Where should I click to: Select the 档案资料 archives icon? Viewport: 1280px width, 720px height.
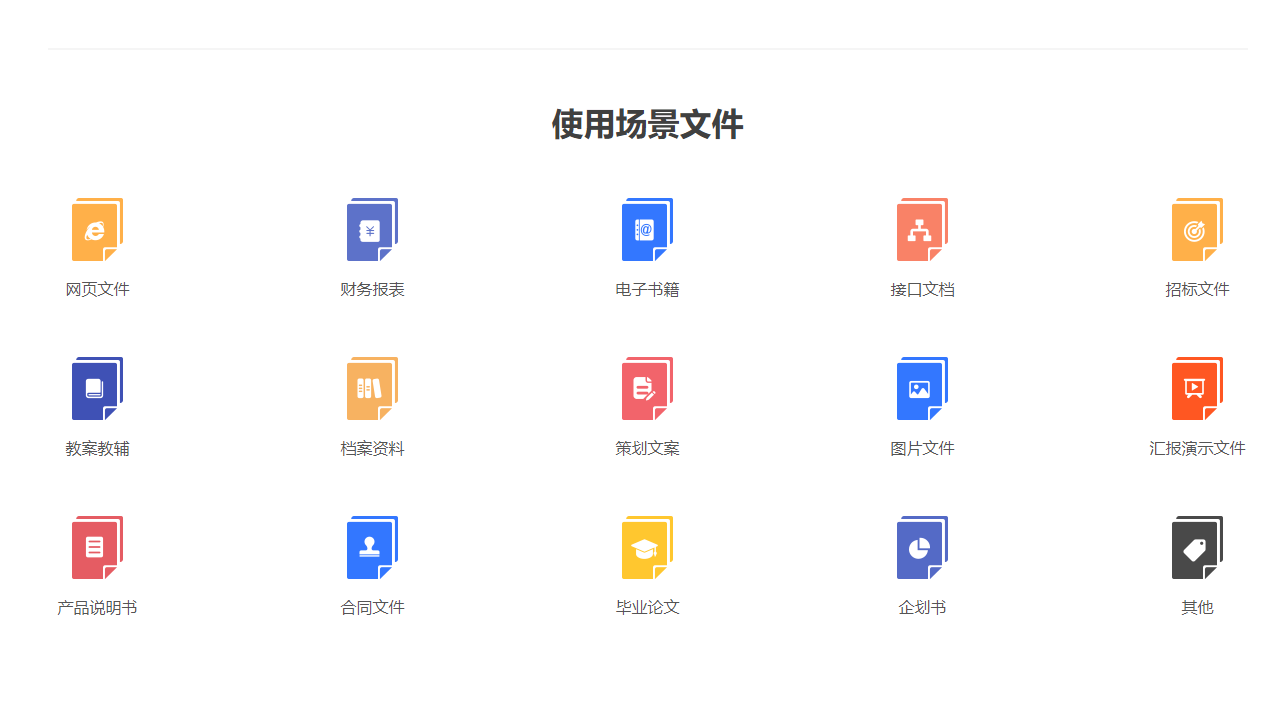tap(371, 388)
